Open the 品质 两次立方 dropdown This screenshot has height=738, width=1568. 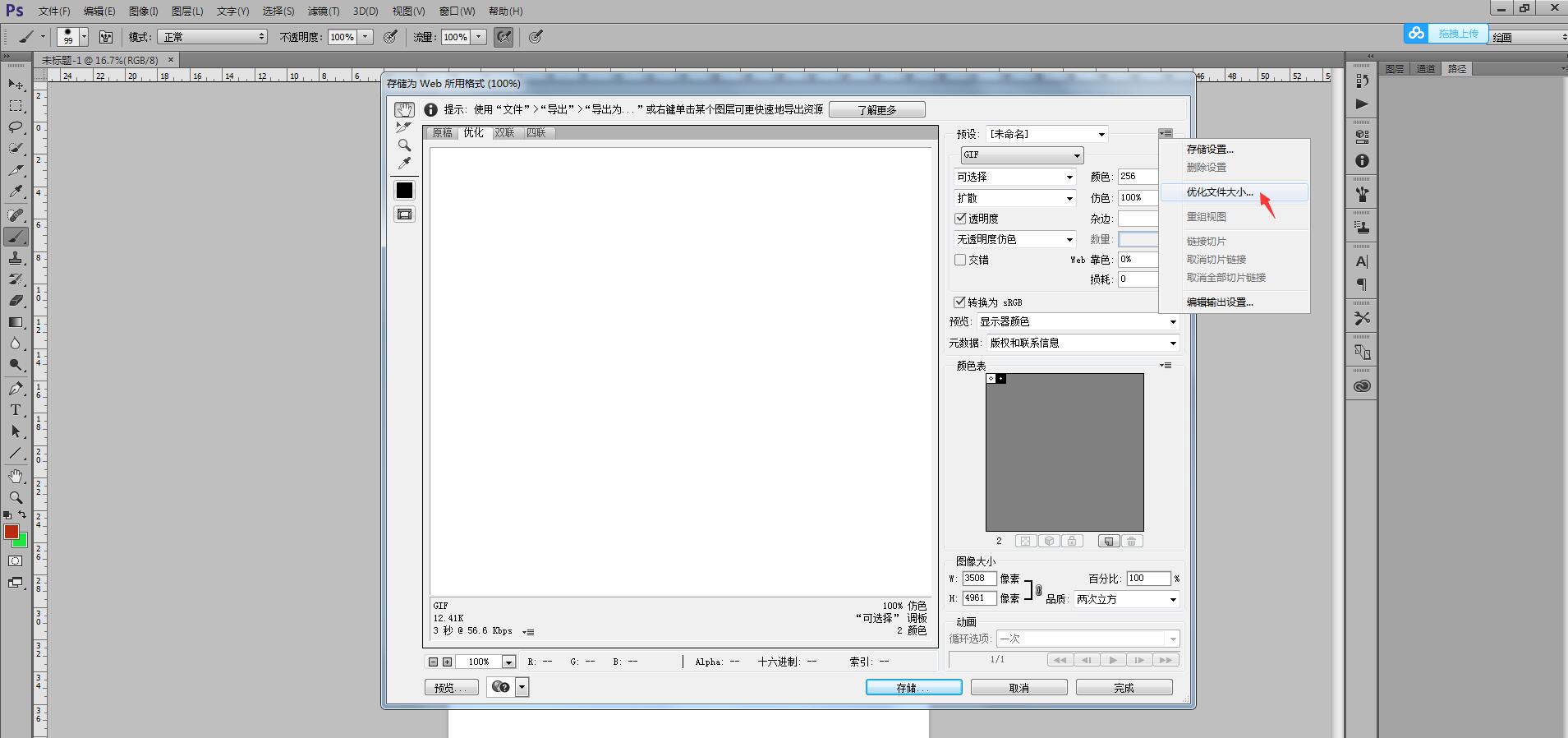coord(1126,599)
